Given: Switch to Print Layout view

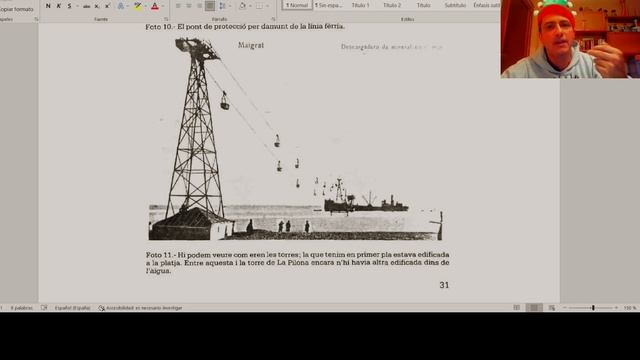Looking at the screenshot, I should tap(534, 308).
